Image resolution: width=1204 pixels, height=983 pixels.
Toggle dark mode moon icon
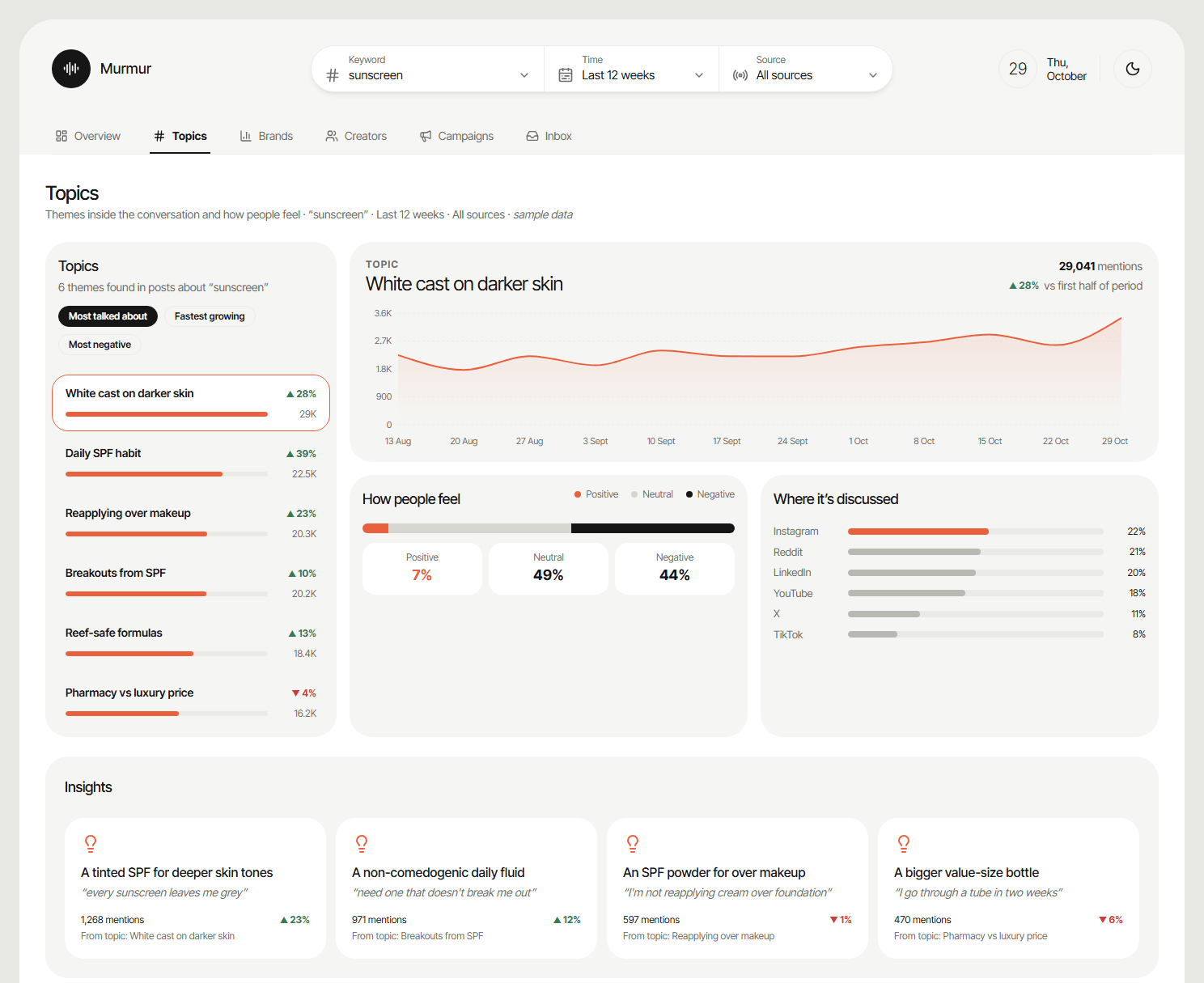(x=1133, y=69)
